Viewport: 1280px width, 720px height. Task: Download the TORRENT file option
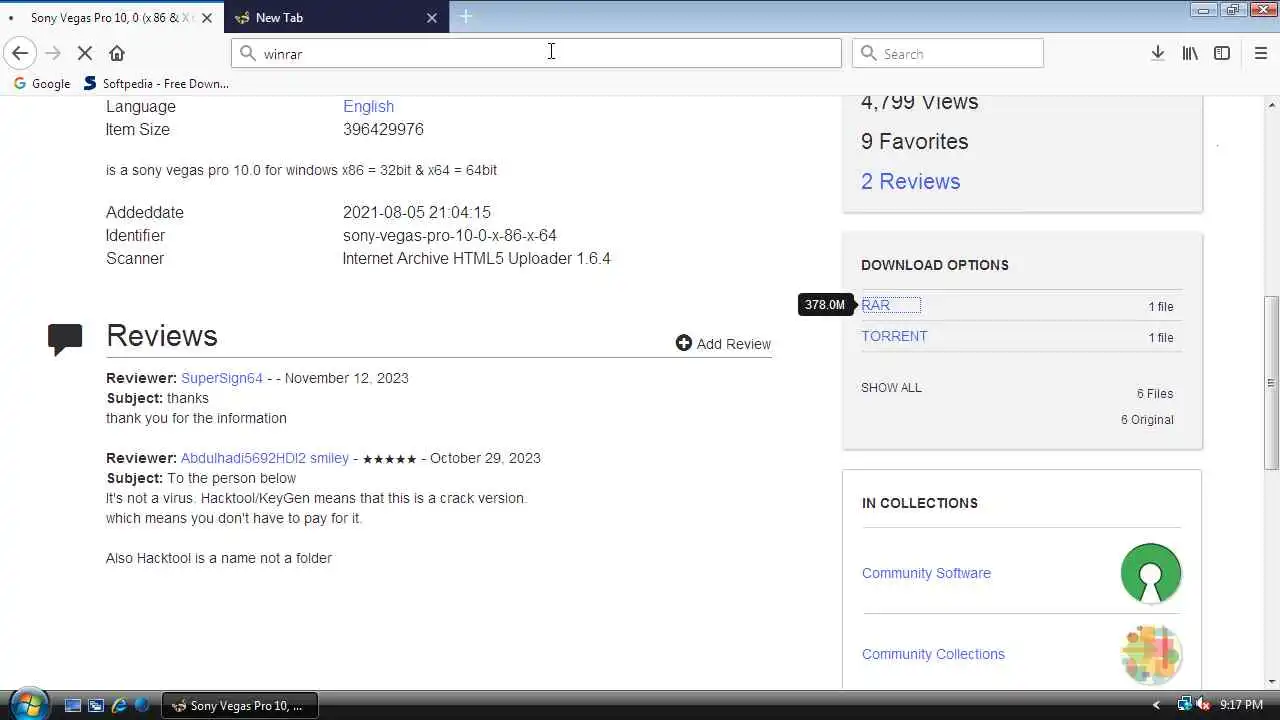(894, 336)
